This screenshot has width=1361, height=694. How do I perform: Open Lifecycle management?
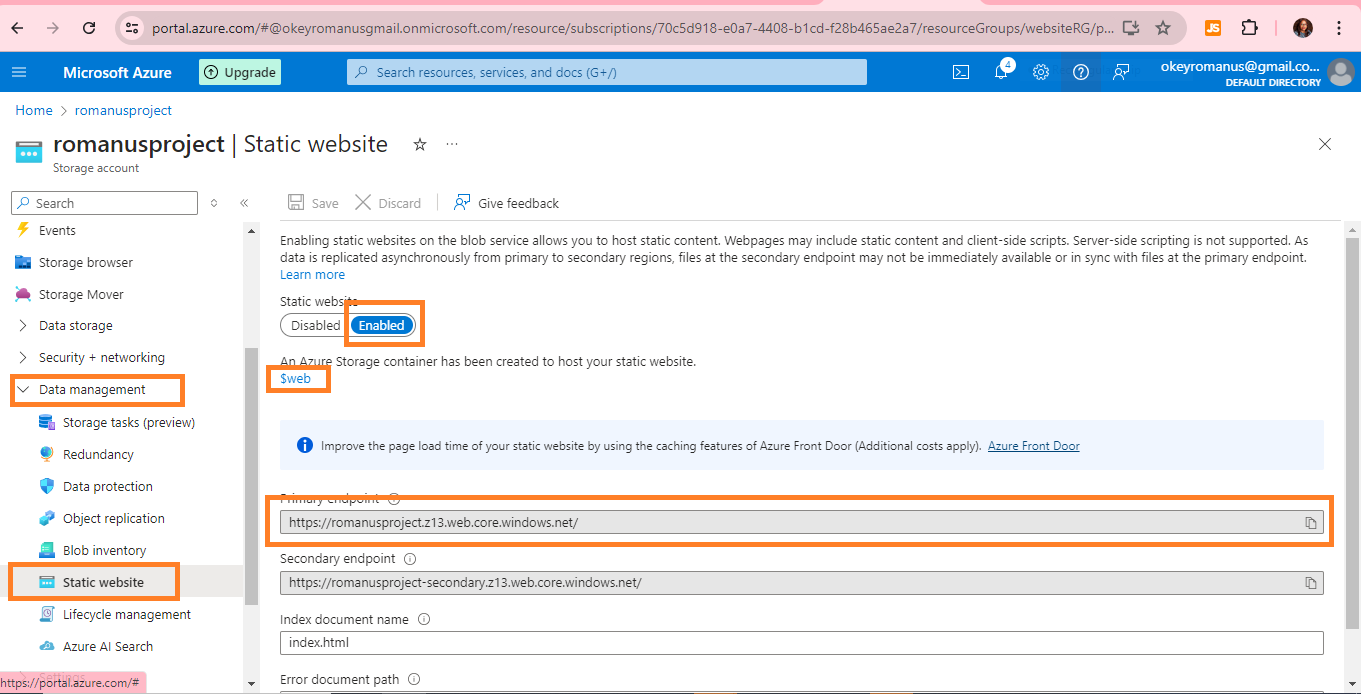(x=127, y=614)
